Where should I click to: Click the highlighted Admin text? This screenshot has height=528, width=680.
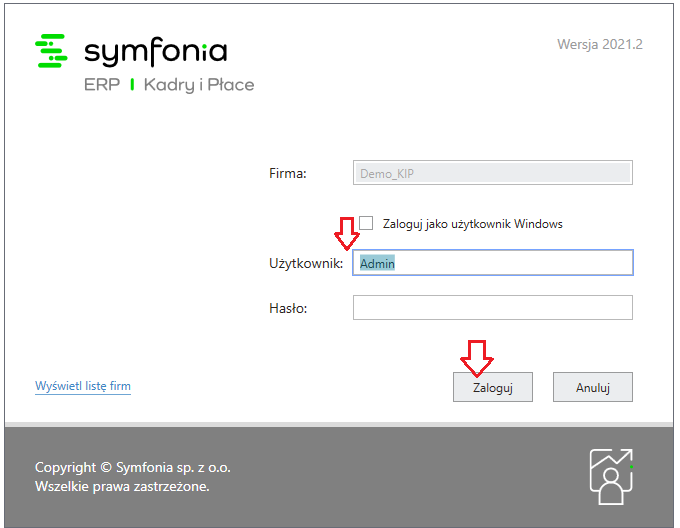(377, 263)
